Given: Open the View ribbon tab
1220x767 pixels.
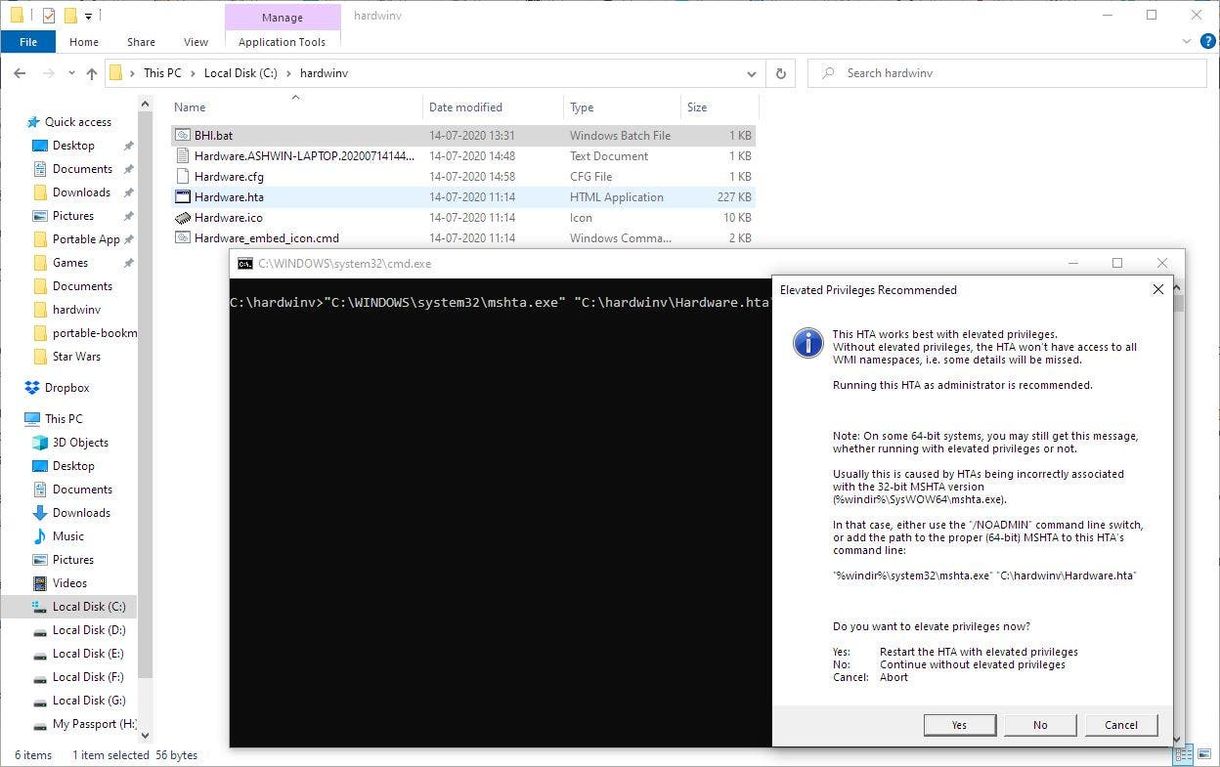Looking at the screenshot, I should pos(196,42).
